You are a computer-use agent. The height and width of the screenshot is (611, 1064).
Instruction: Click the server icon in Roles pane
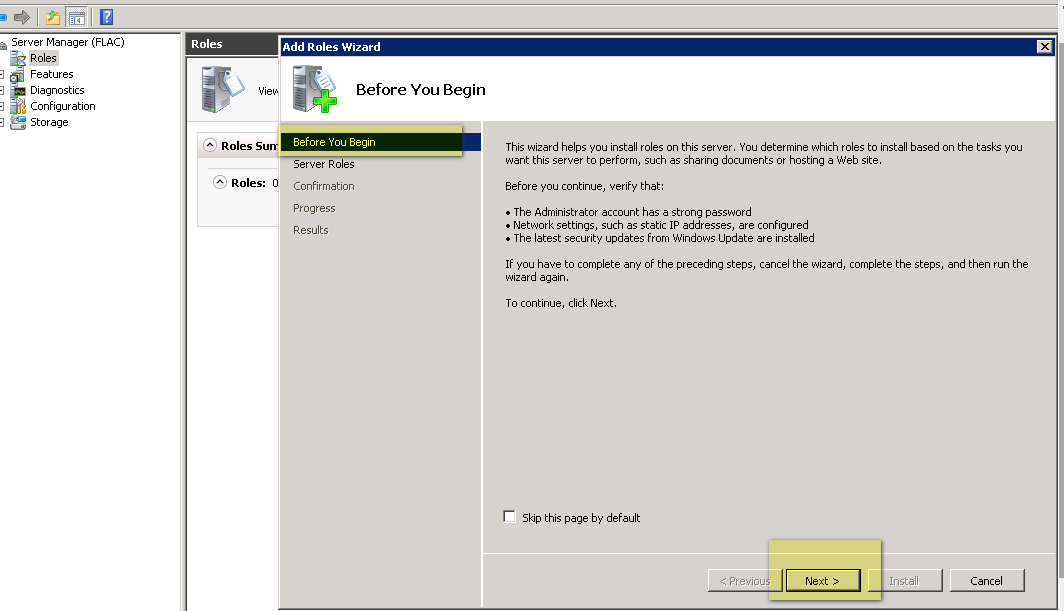(223, 89)
